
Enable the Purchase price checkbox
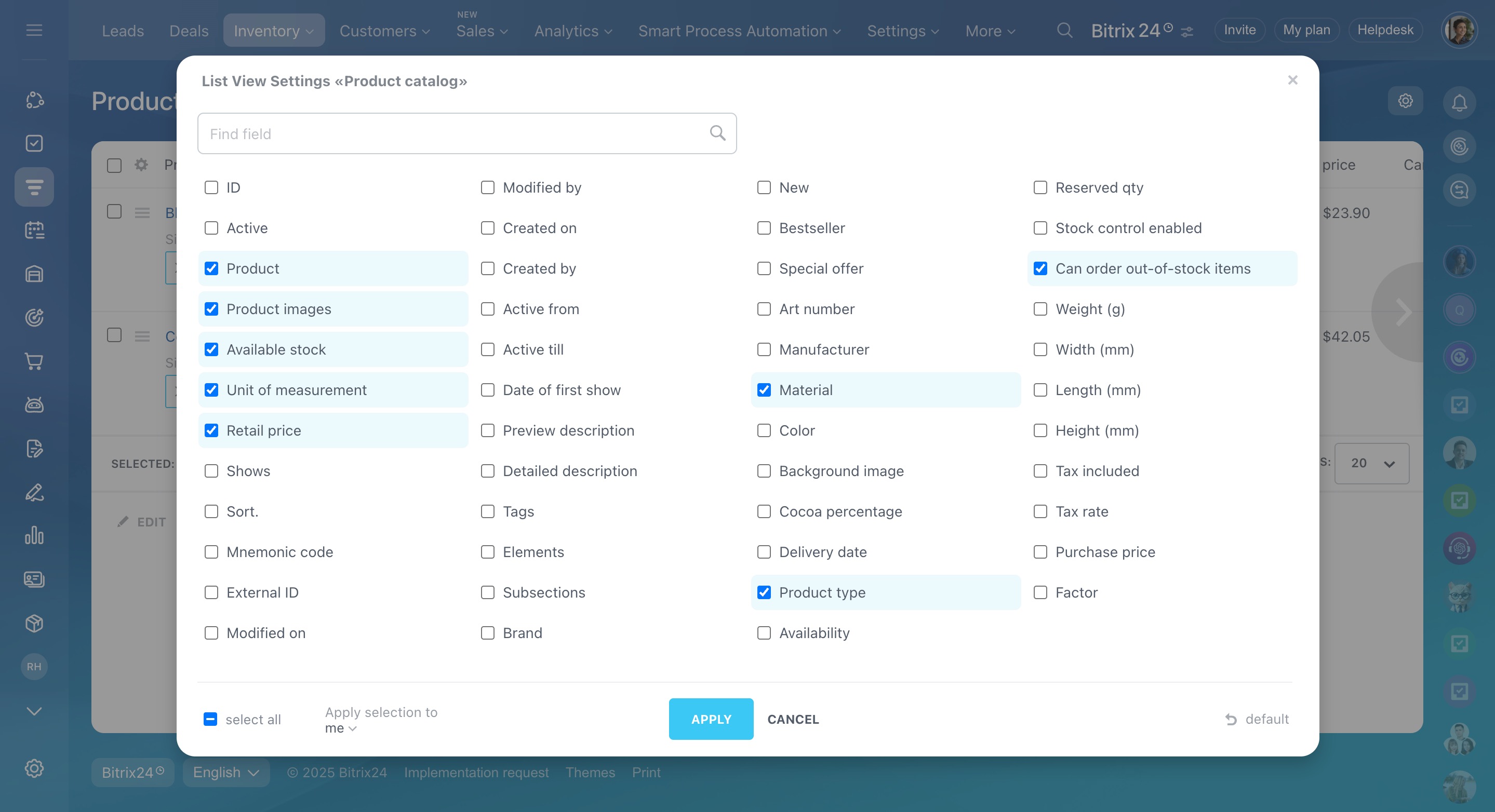(x=1040, y=551)
